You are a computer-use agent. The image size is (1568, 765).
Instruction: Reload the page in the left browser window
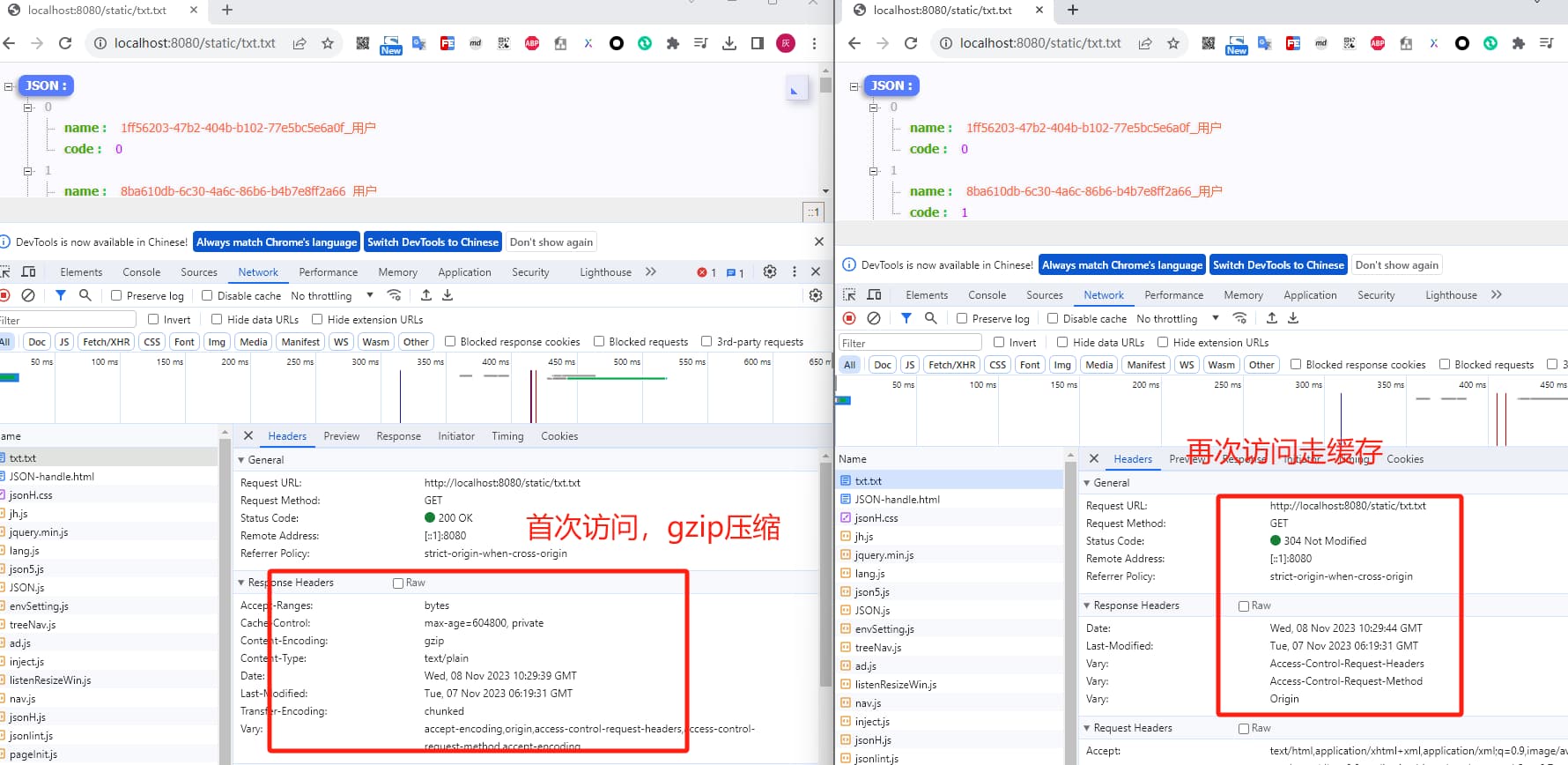[65, 43]
